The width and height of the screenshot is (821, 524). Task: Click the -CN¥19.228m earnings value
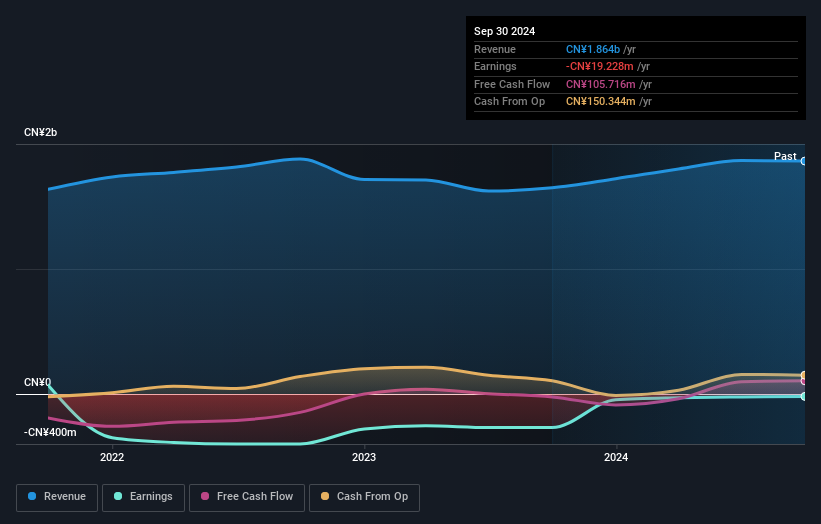tap(600, 66)
